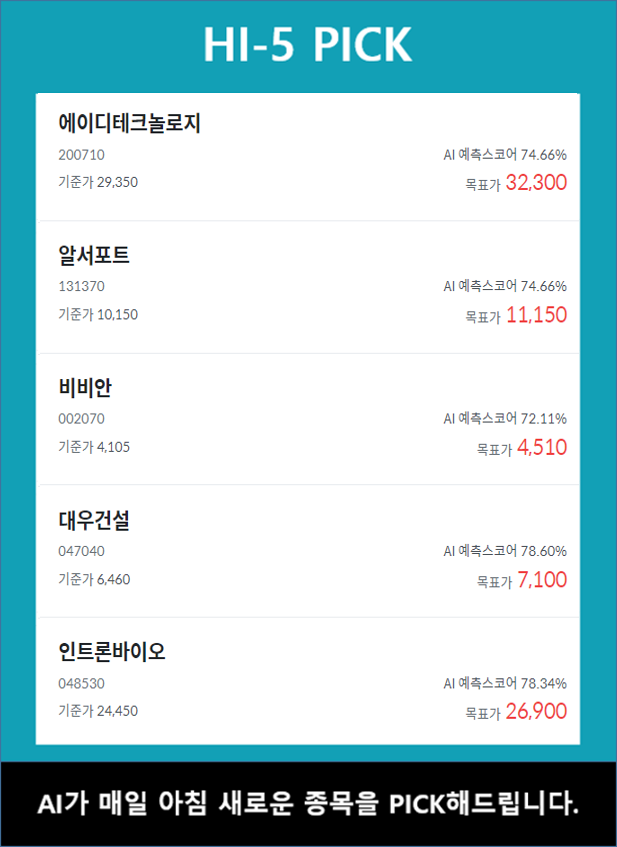Click the 7,100 target price
The width and height of the screenshot is (617, 847).
pos(542,580)
